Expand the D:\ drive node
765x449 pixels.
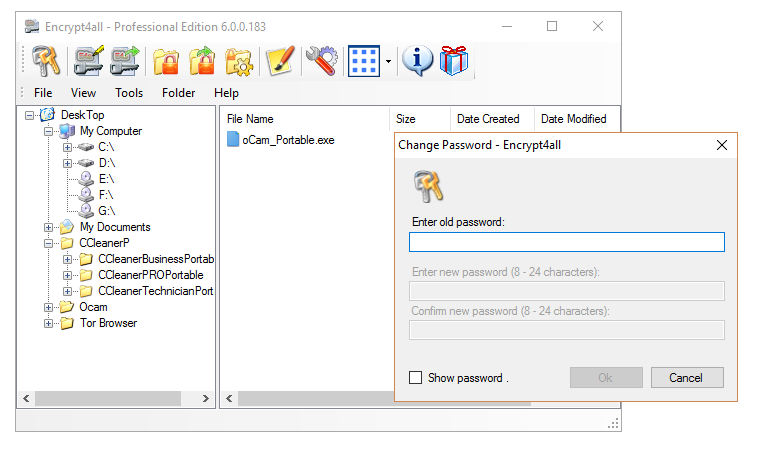(67, 163)
